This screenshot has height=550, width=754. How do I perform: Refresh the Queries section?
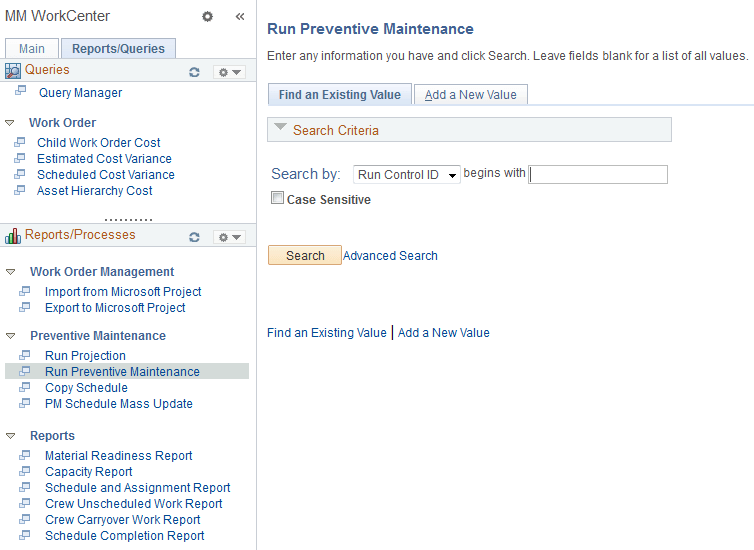click(x=194, y=72)
